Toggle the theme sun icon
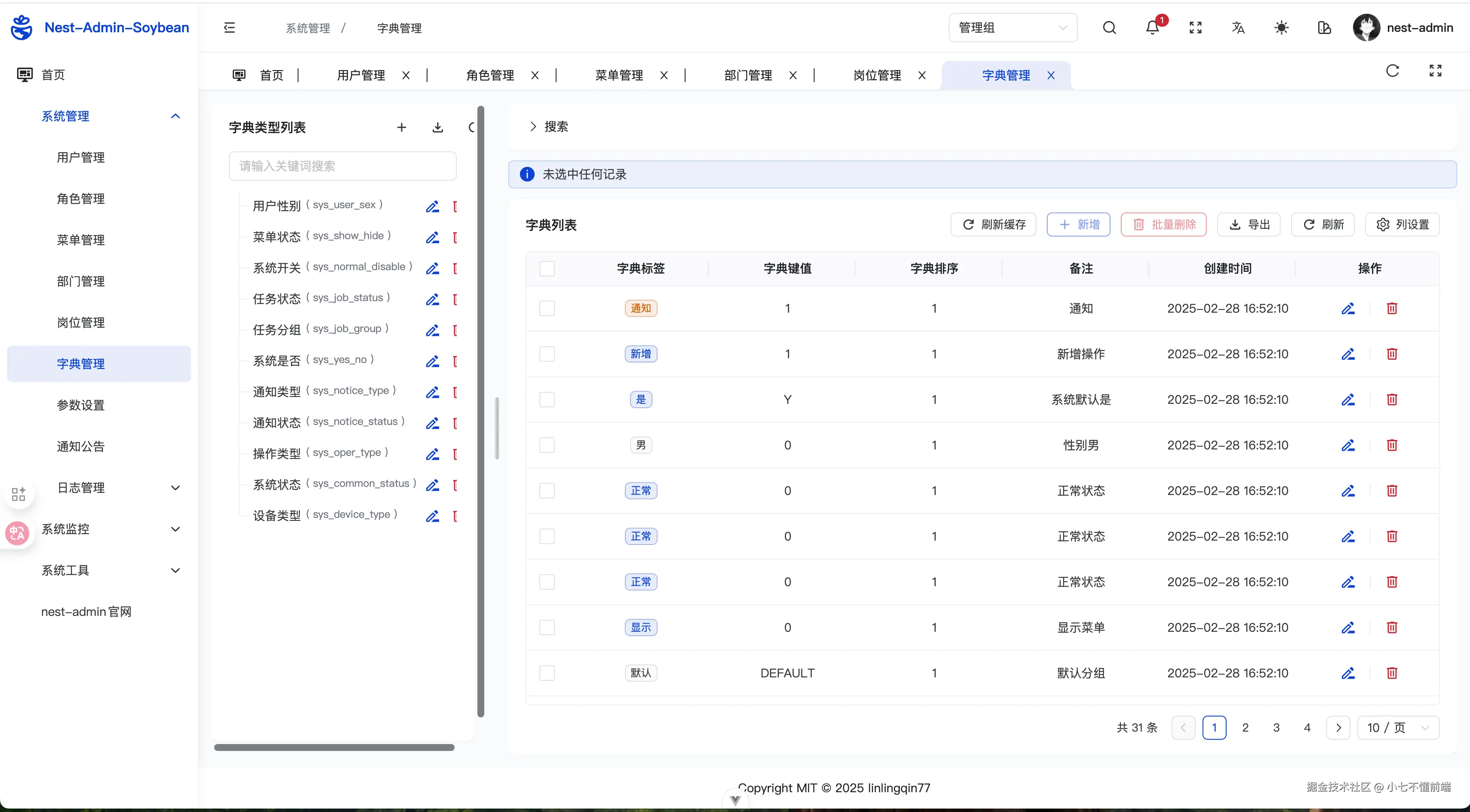This screenshot has width=1470, height=812. tap(1281, 28)
